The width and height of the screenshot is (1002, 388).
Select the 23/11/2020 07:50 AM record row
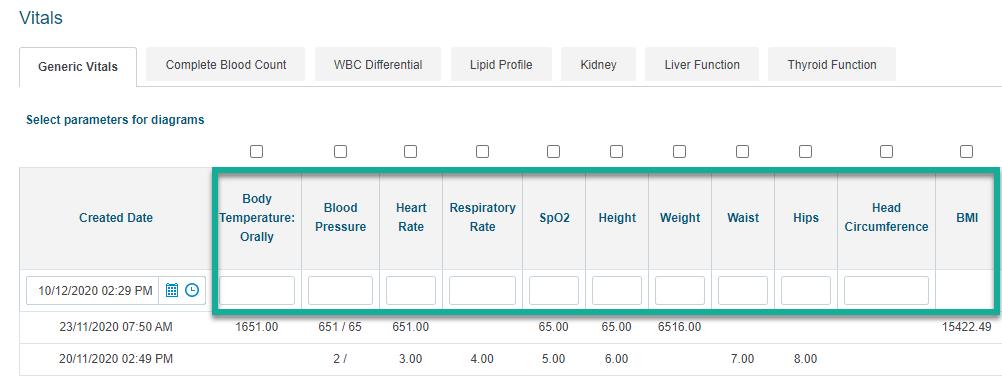(511, 327)
